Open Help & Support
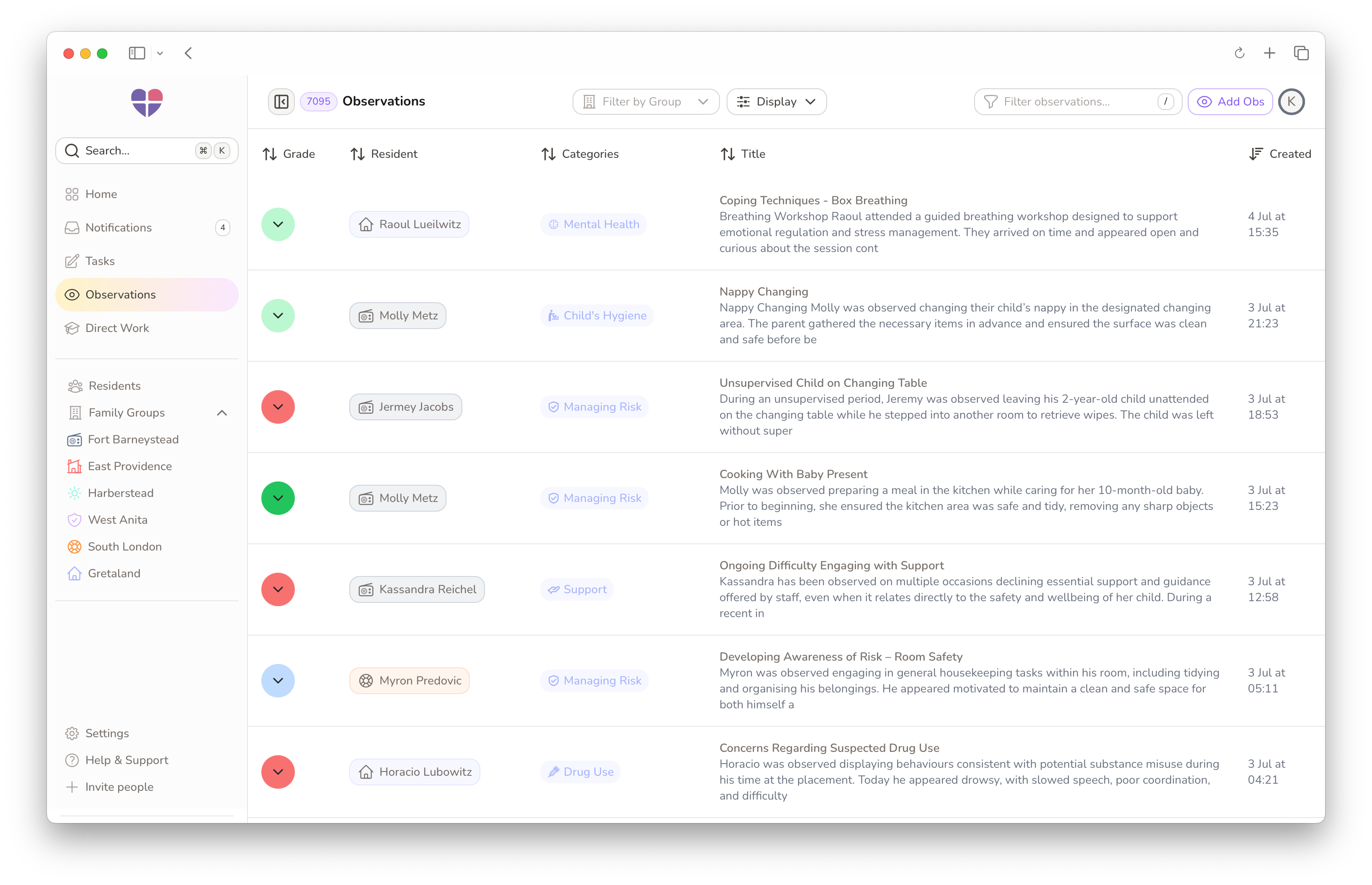Viewport: 1372px width, 885px height. pos(117,760)
